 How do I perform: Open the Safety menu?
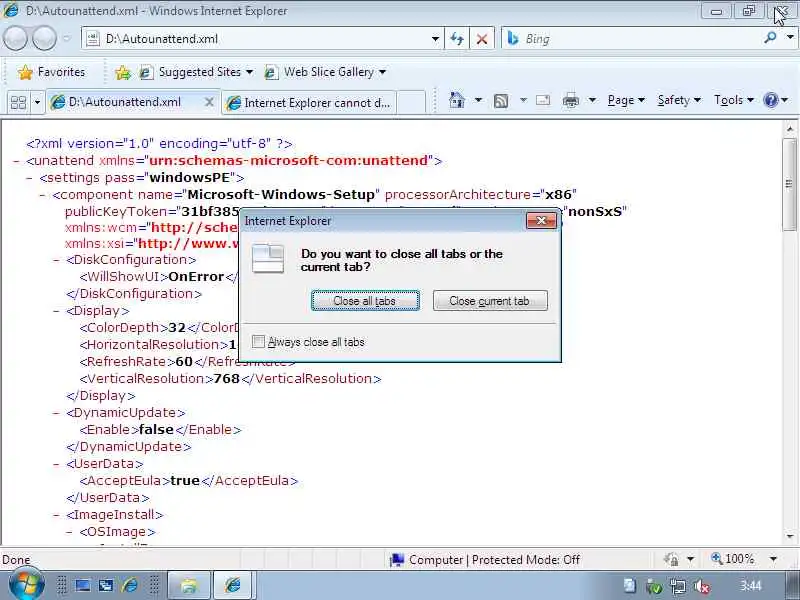679,100
